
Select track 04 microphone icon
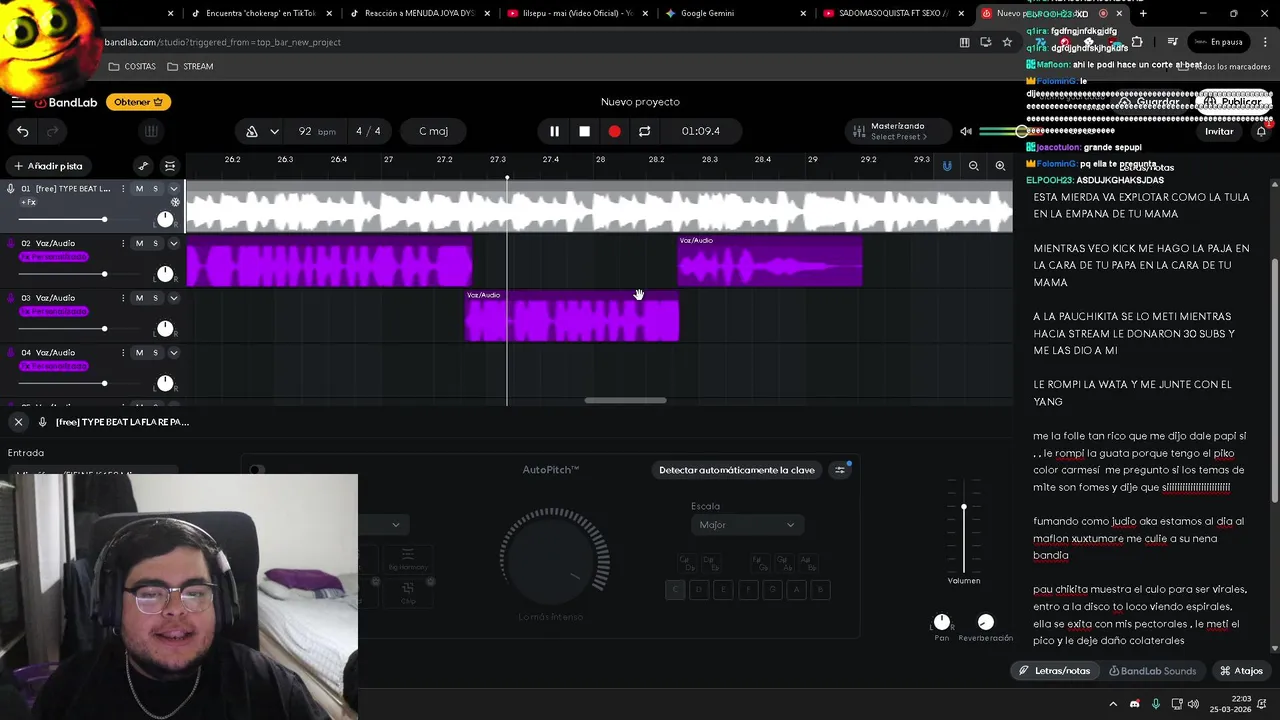click(10, 352)
